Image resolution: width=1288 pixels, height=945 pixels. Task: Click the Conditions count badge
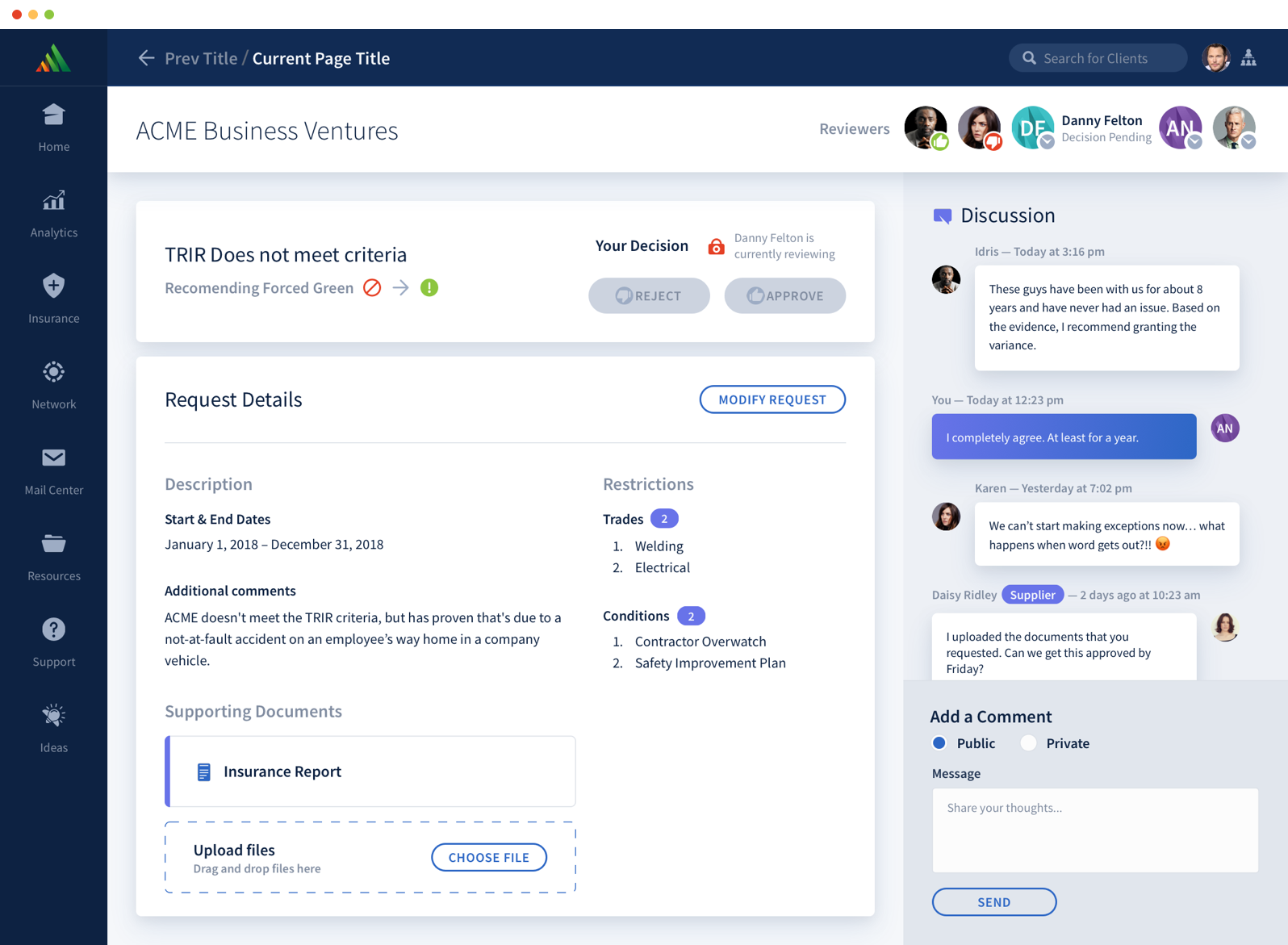[x=691, y=616]
